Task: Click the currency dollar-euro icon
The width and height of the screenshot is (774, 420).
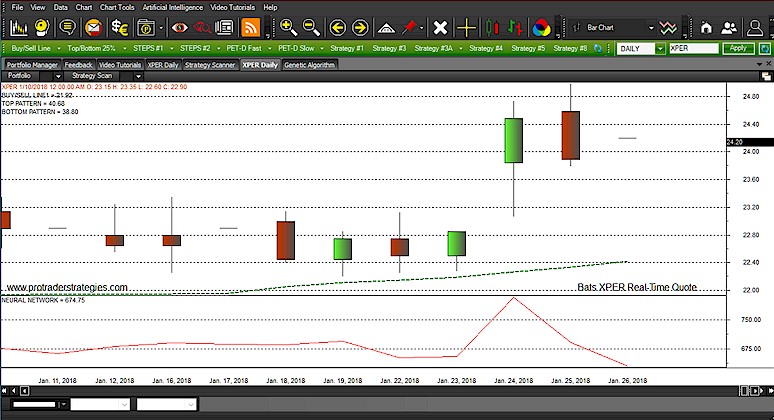Action: 120,27
